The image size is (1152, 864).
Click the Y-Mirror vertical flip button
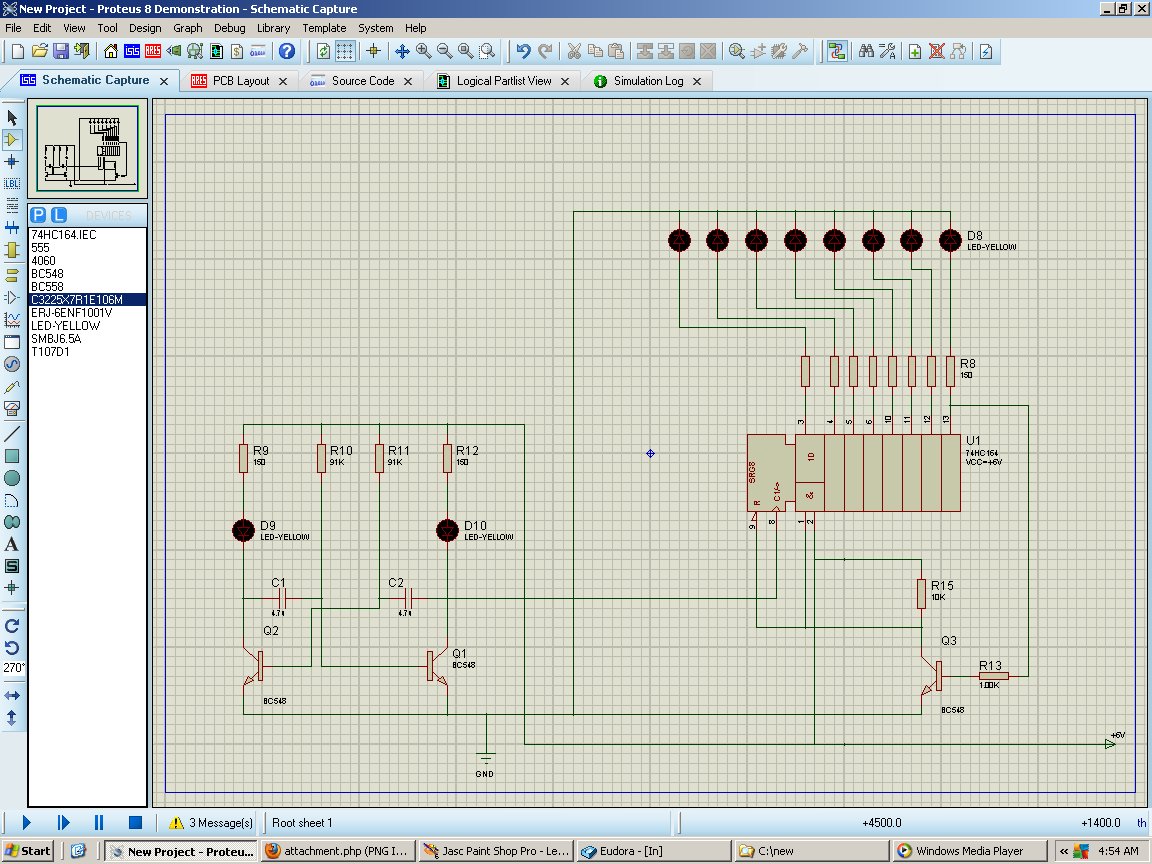click(x=12, y=718)
